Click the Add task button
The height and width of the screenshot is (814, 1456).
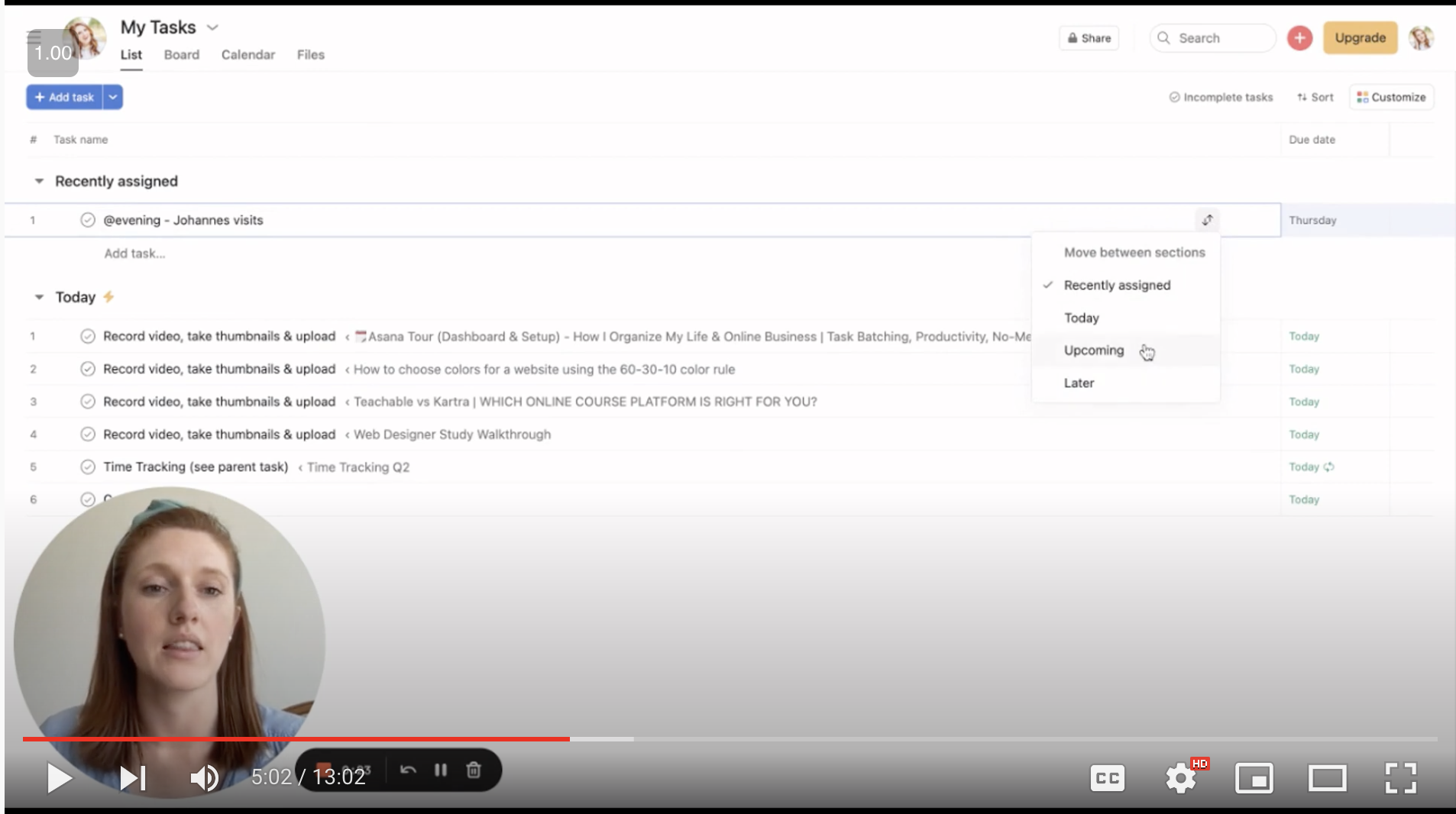point(64,97)
